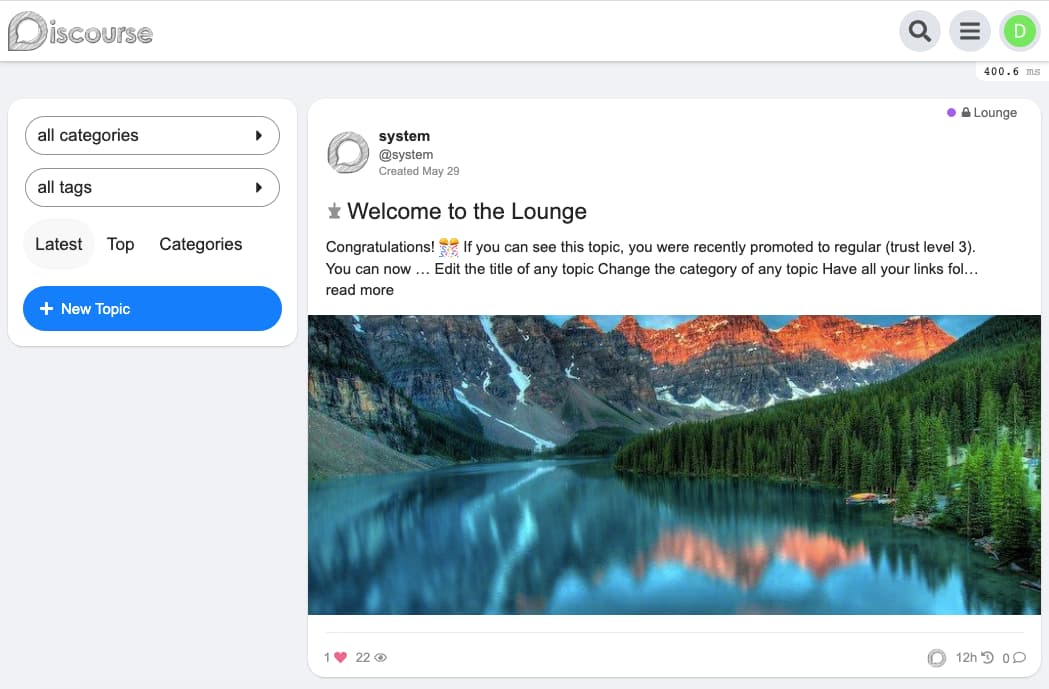Open the hamburger menu in header
The height and width of the screenshot is (689, 1049).
click(x=969, y=31)
